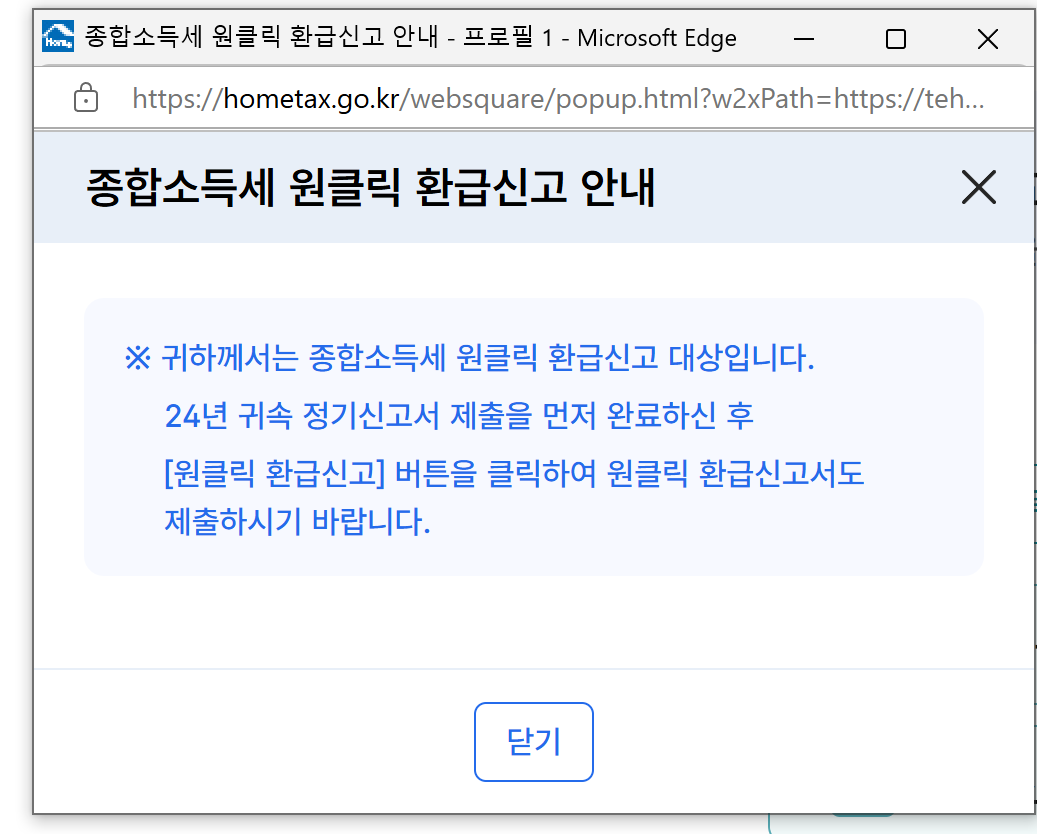
Task: Click the Hometax favicon to view window menu
Action: coord(57,37)
